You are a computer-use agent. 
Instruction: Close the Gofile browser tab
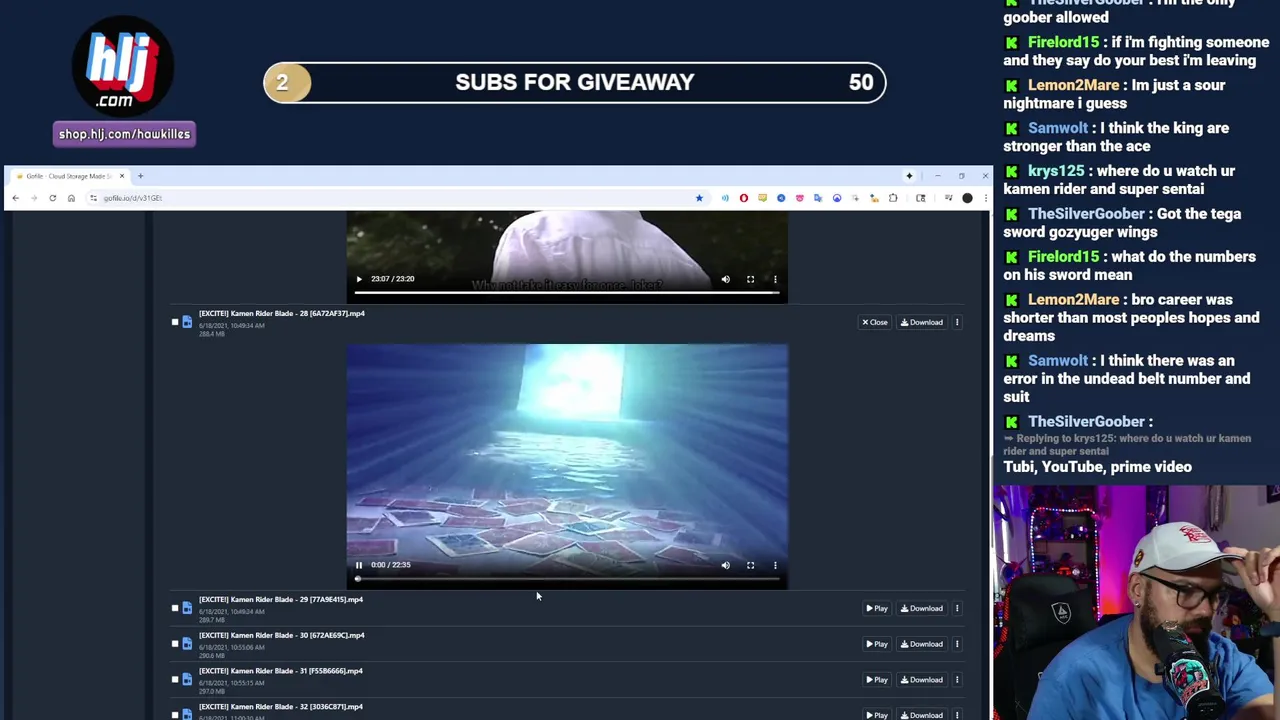coord(122,176)
